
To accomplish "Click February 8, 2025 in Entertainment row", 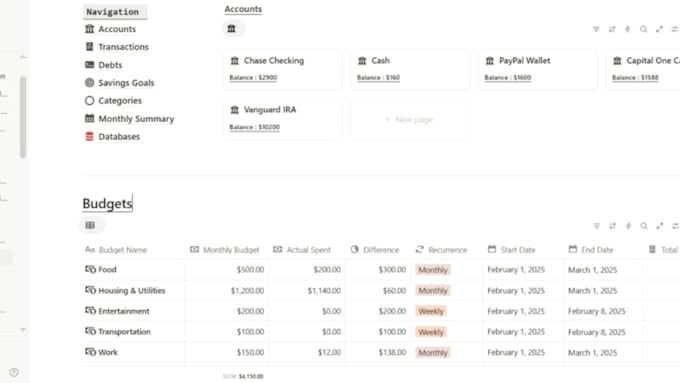I will pyautogui.click(x=596, y=311).
